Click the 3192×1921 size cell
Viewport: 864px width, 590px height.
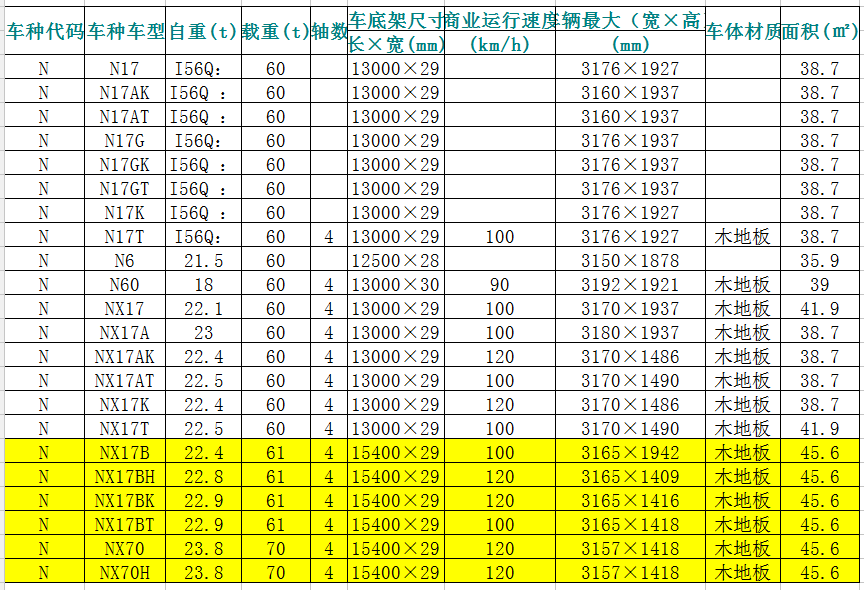(x=629, y=285)
